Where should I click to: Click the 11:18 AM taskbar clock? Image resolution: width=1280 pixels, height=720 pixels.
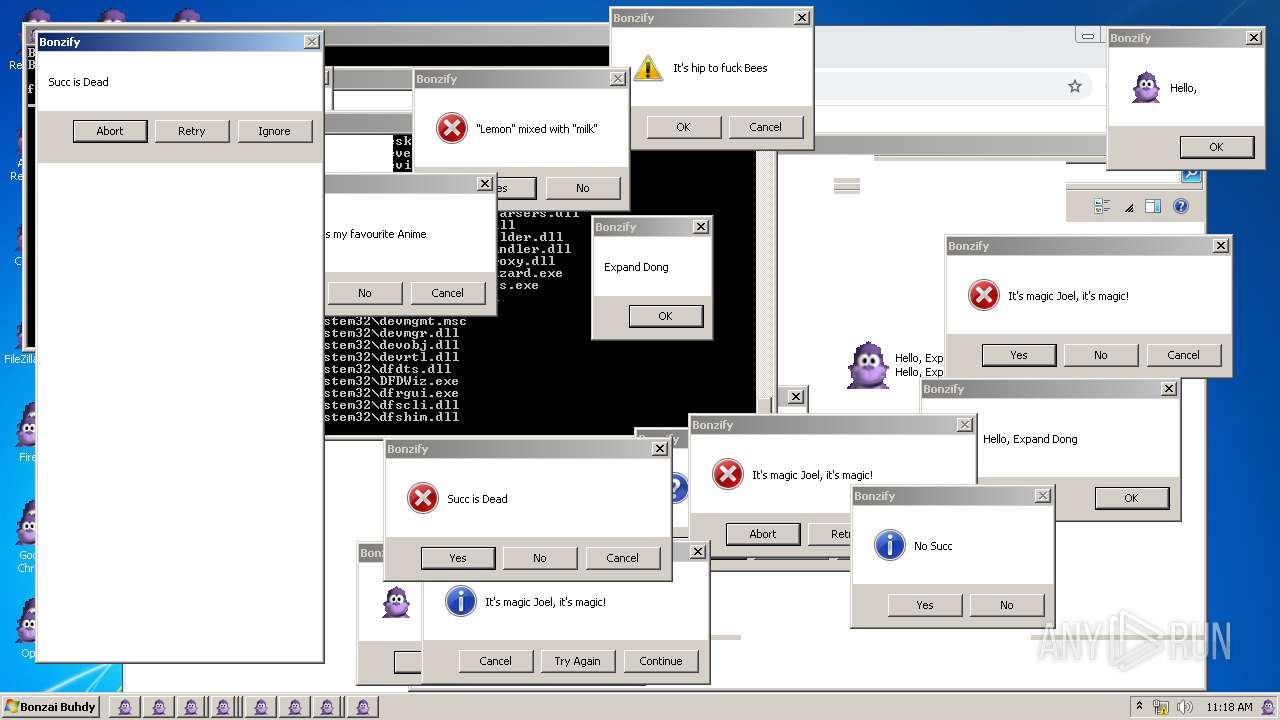click(x=1229, y=707)
